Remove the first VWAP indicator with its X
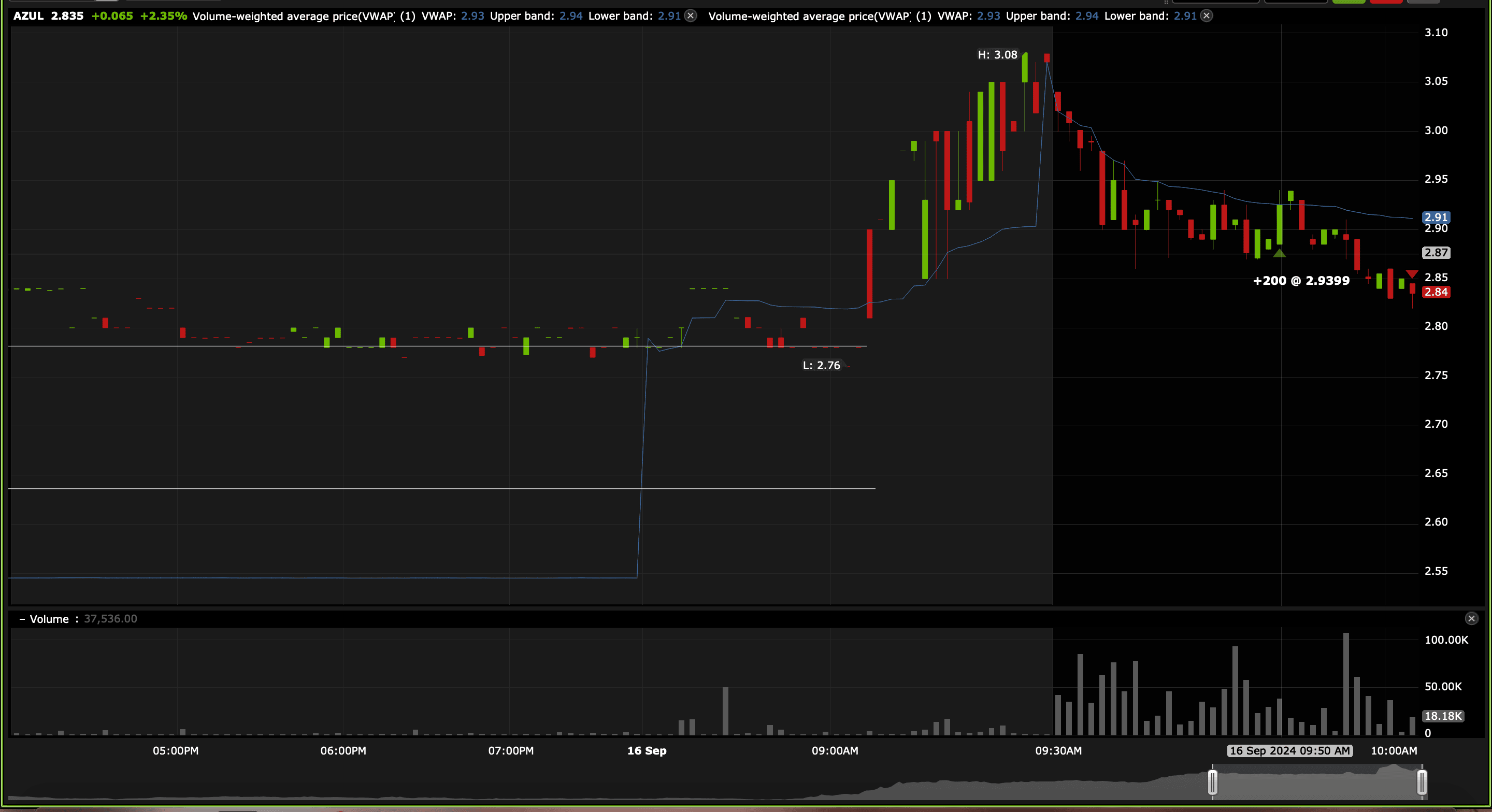 click(x=691, y=16)
